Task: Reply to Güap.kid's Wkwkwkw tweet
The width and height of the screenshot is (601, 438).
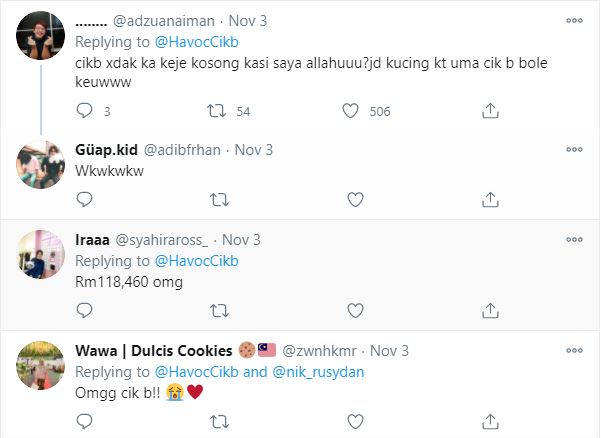Action: click(86, 200)
